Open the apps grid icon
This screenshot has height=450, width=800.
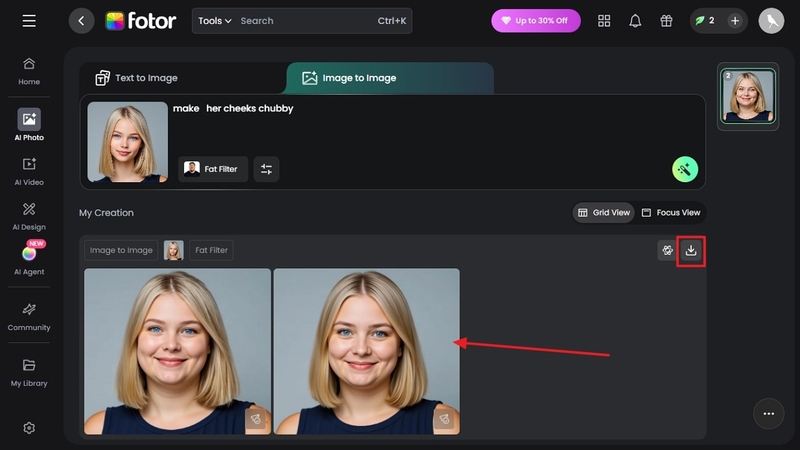click(x=604, y=21)
